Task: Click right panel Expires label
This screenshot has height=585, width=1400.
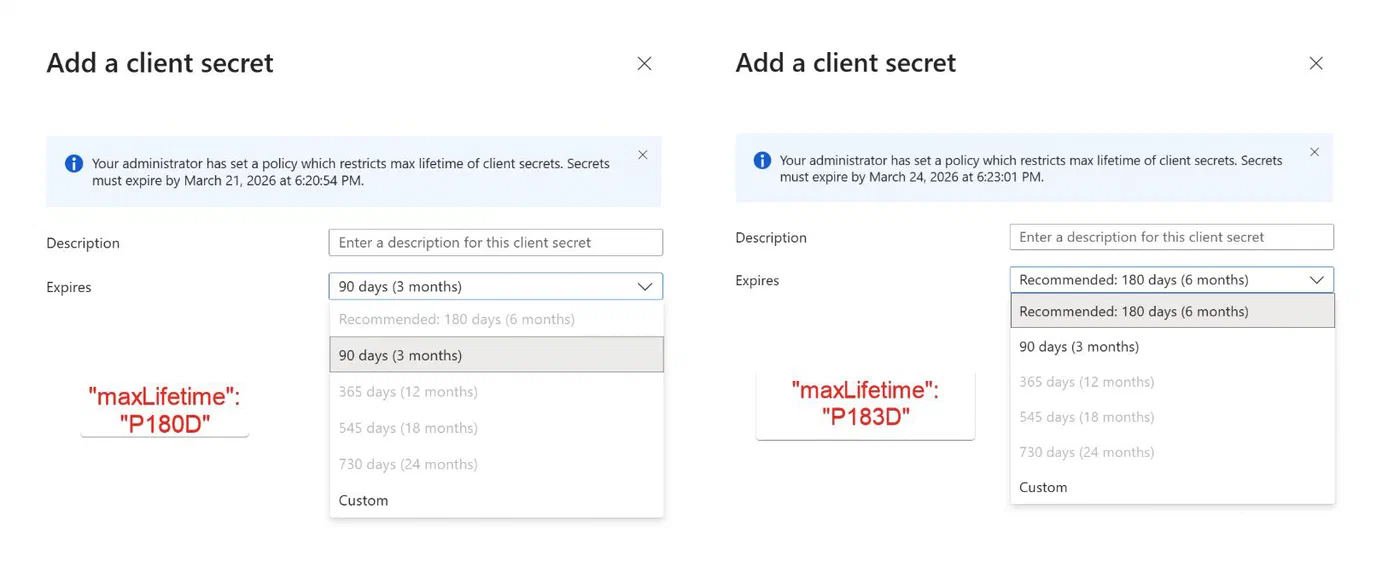Action: point(757,280)
